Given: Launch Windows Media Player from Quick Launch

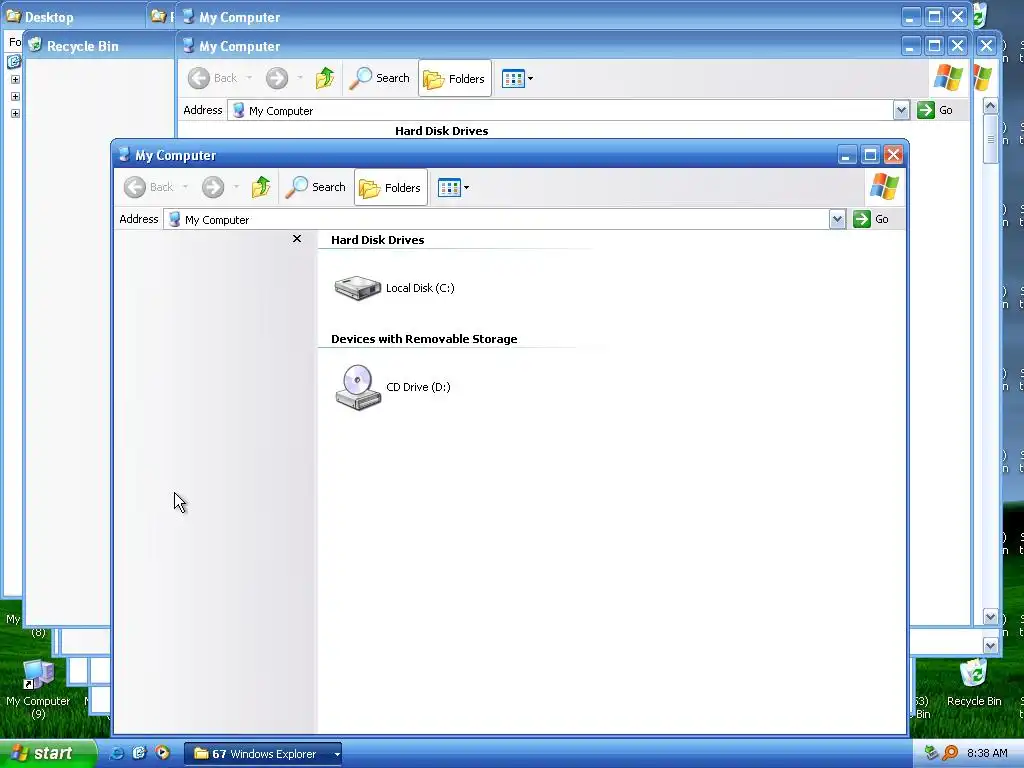Looking at the screenshot, I should pos(162,754).
